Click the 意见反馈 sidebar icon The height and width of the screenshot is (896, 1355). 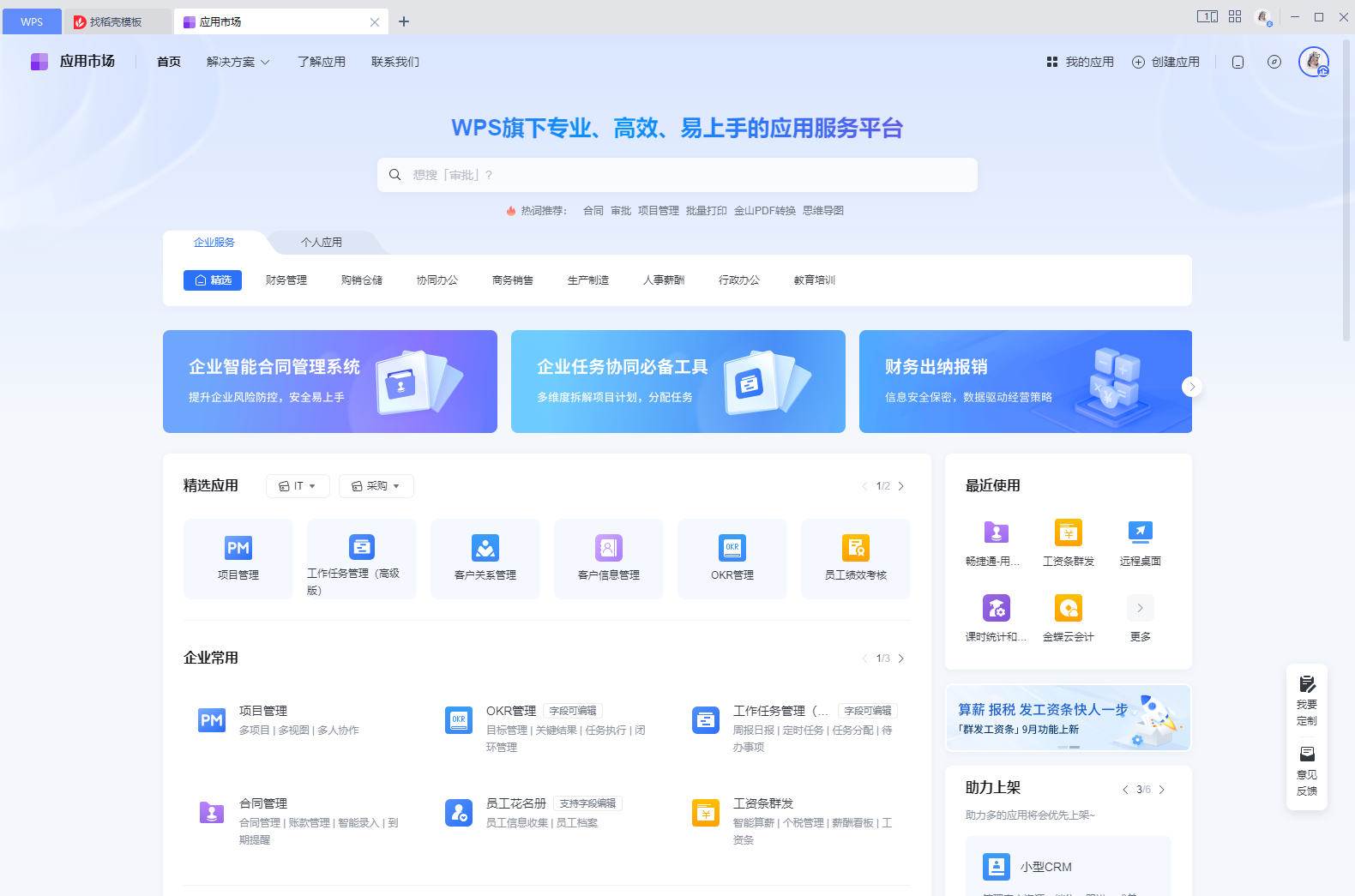coord(1307,755)
